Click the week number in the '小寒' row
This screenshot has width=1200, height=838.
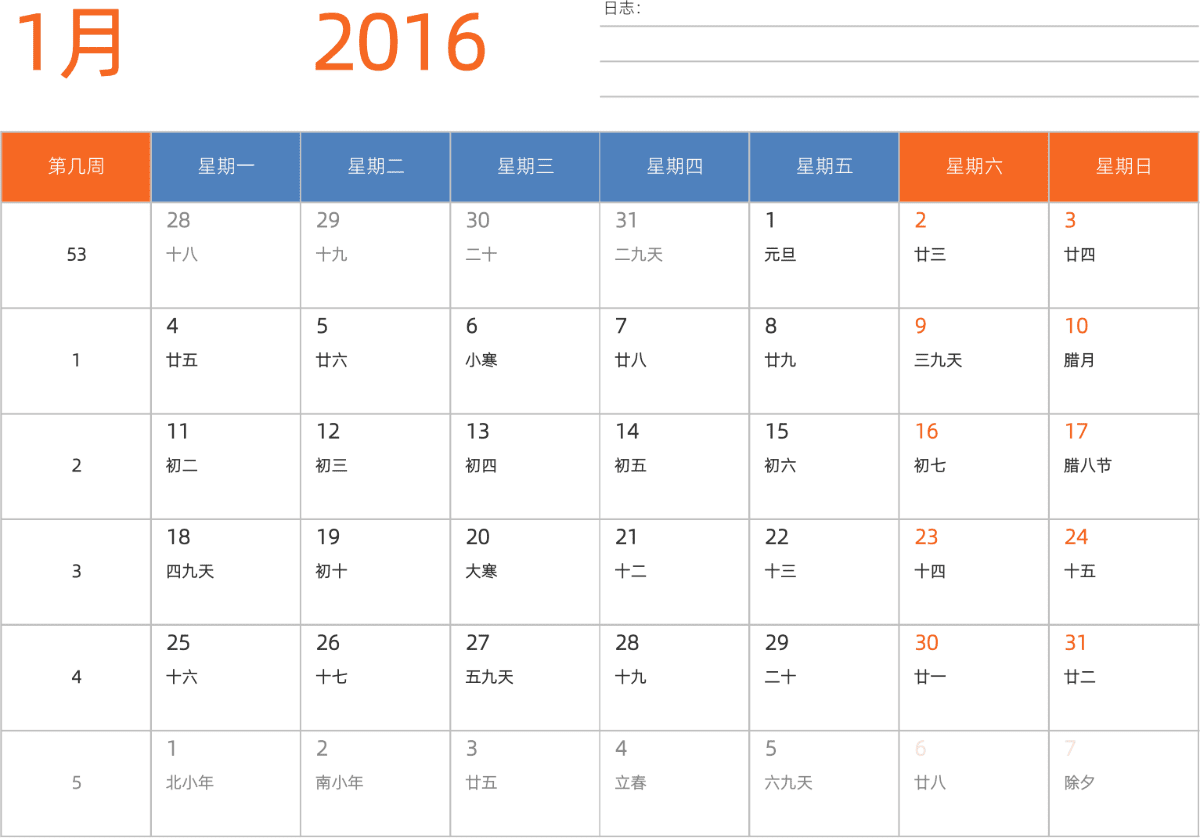pyautogui.click(x=76, y=361)
